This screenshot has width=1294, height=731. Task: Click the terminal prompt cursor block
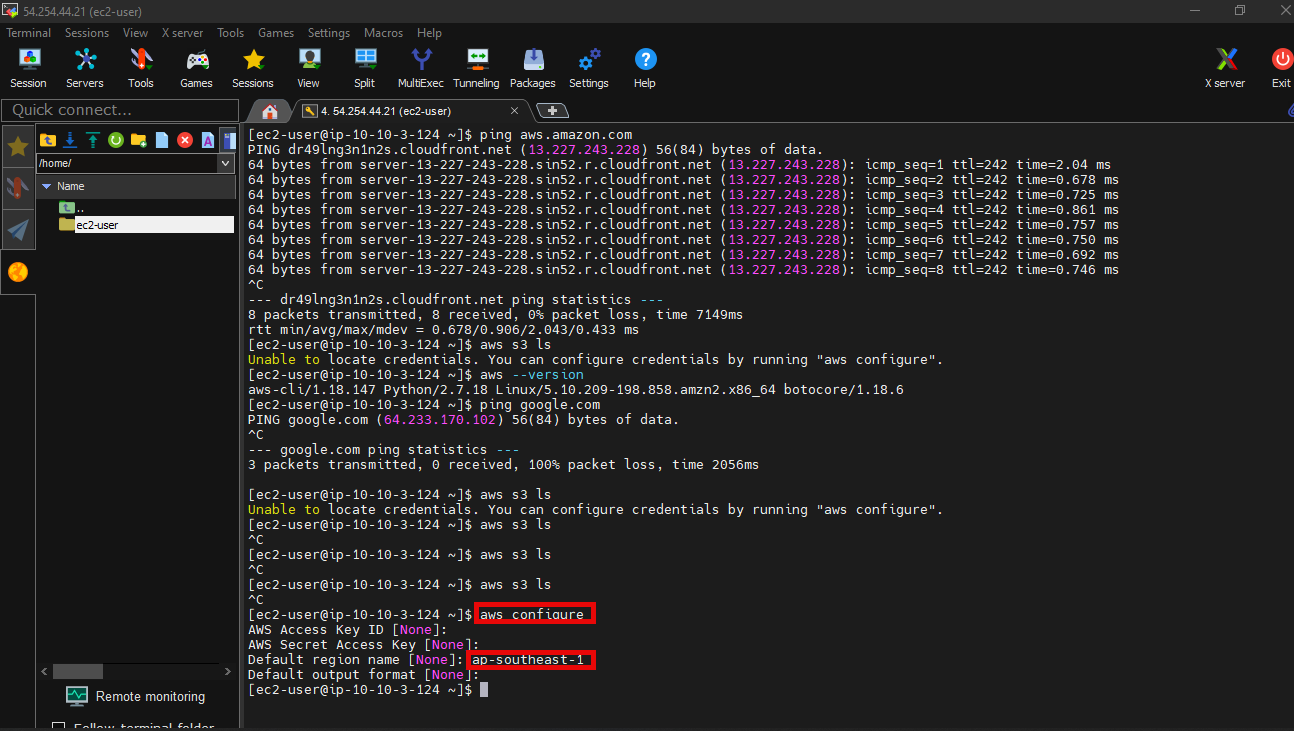tap(484, 690)
